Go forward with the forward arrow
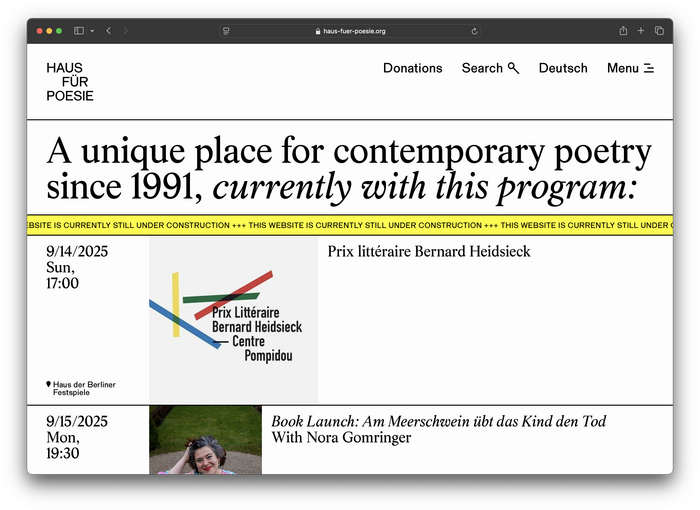This screenshot has height=510, width=700. 125,31
